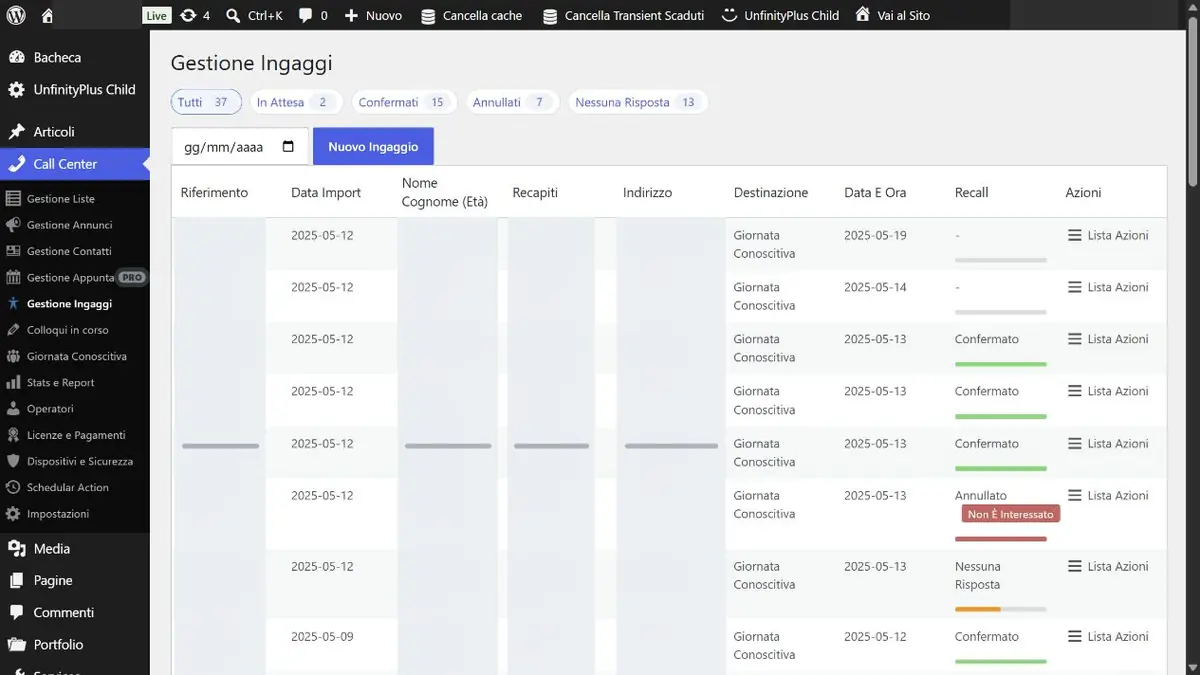Viewport: 1200px width, 675px height.
Task: Click the Live status badge
Action: pos(156,15)
